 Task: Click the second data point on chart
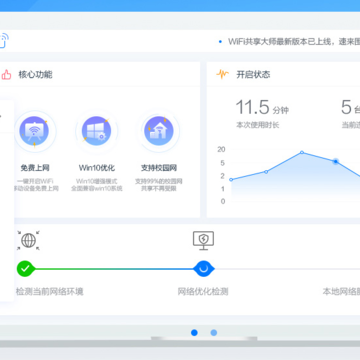click(x=266, y=172)
